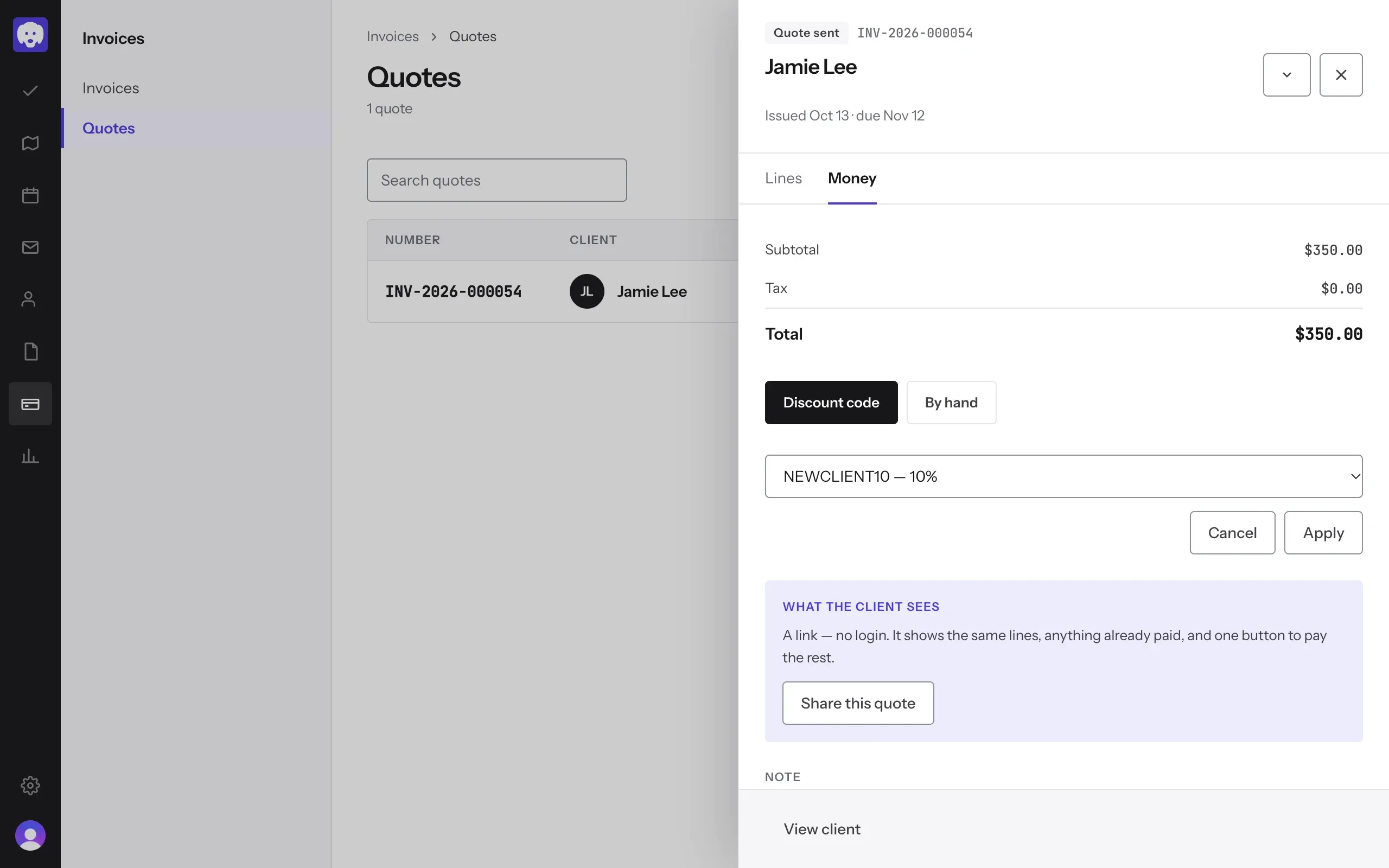Click the WHAT THE CLIENT SEES heading
1389x868 pixels.
861,607
